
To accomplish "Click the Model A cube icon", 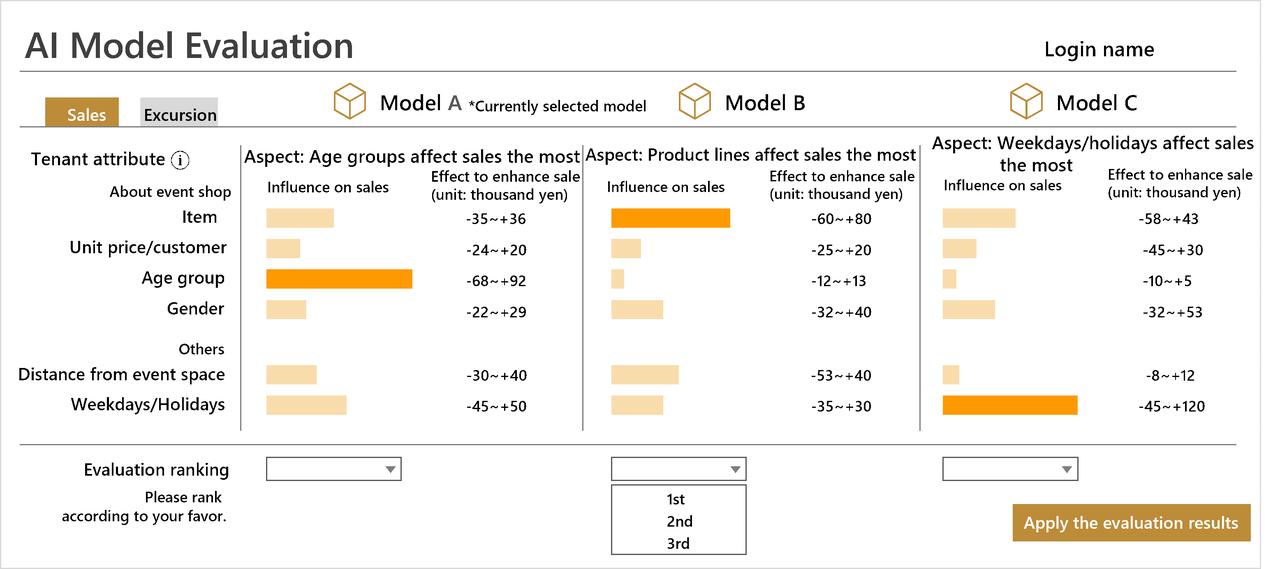I will pos(349,101).
